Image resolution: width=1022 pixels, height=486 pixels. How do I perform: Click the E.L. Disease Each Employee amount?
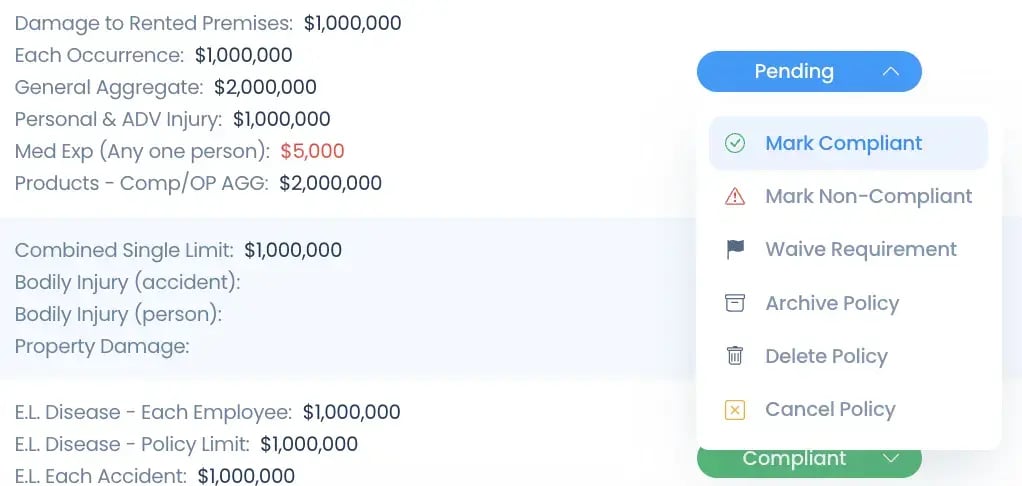coord(351,412)
